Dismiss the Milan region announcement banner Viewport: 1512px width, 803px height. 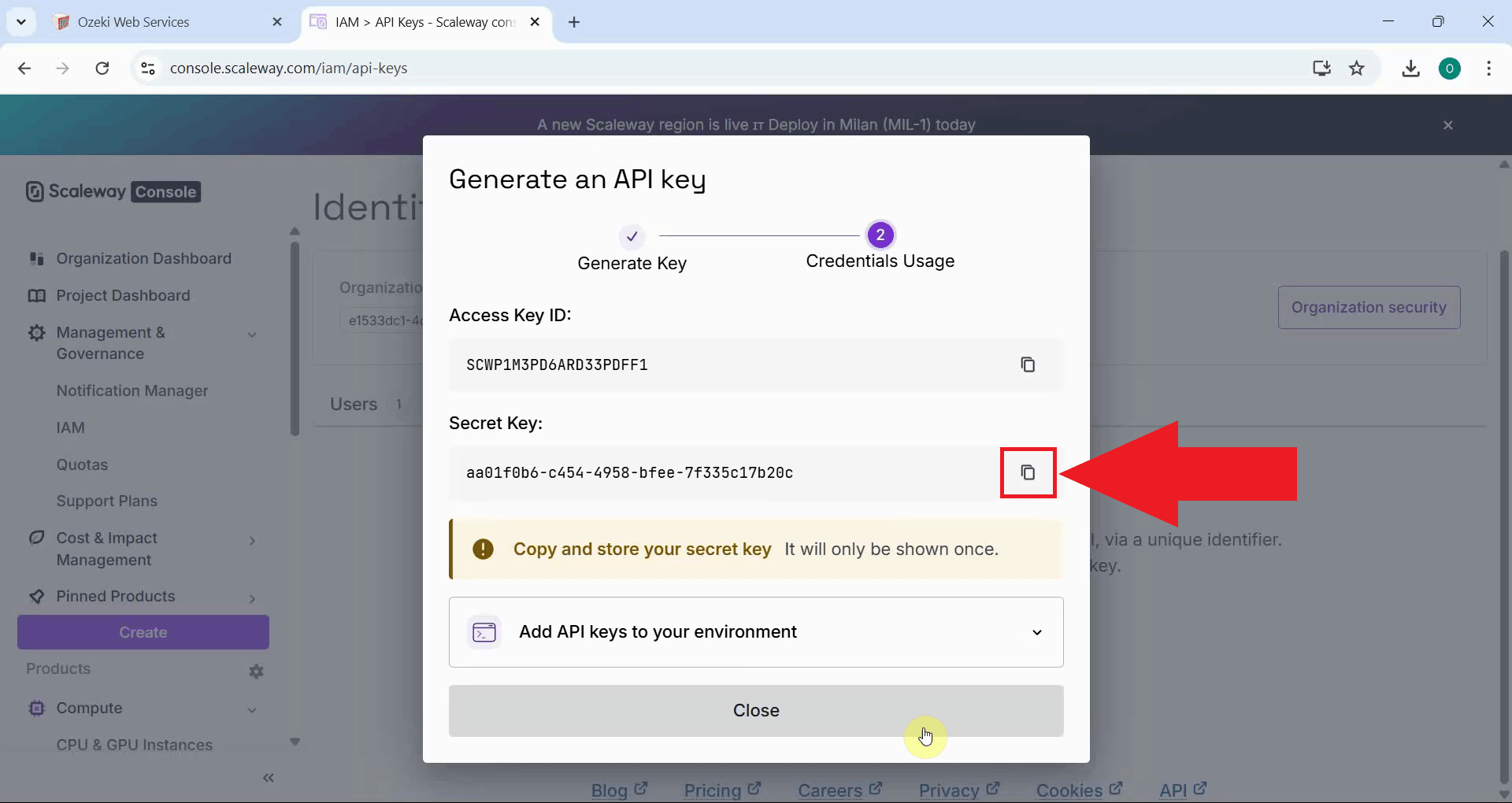point(1448,124)
